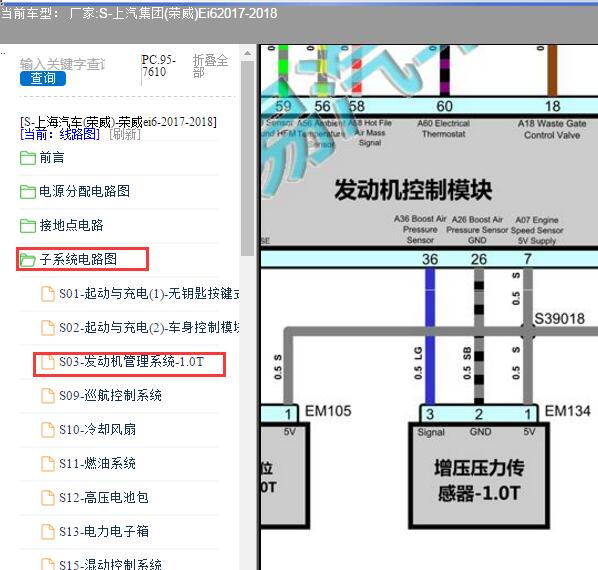The image size is (598, 570).
Task: Click open-folder icon beside 子系统电路图
Action: (x=27, y=260)
